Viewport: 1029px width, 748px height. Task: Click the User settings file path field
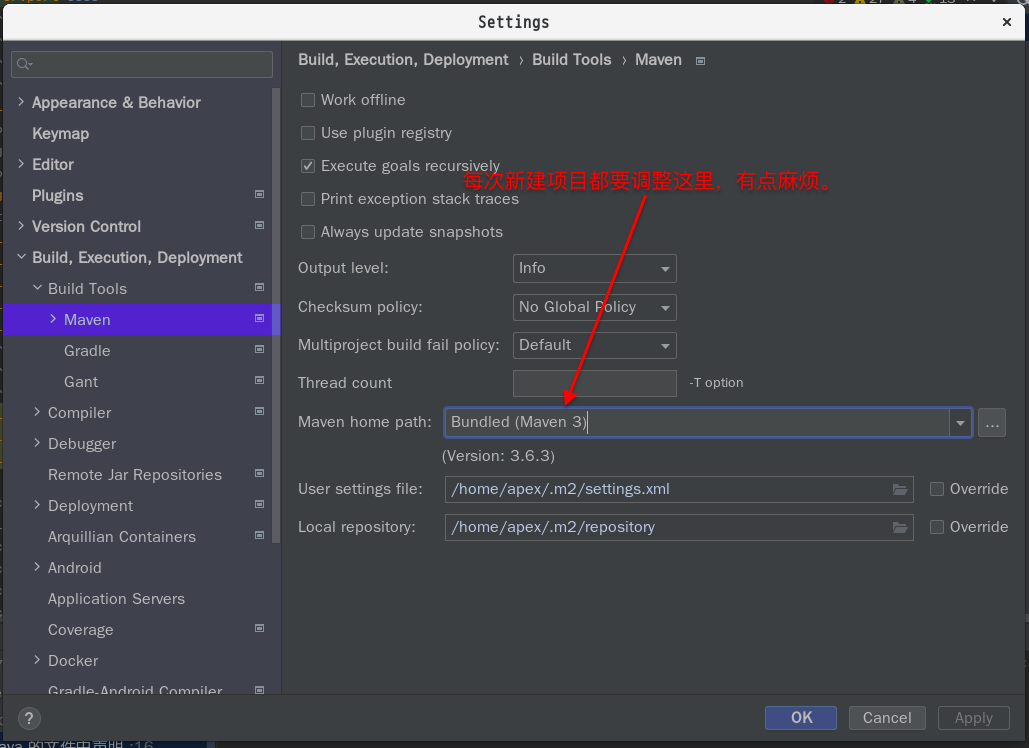(679, 489)
